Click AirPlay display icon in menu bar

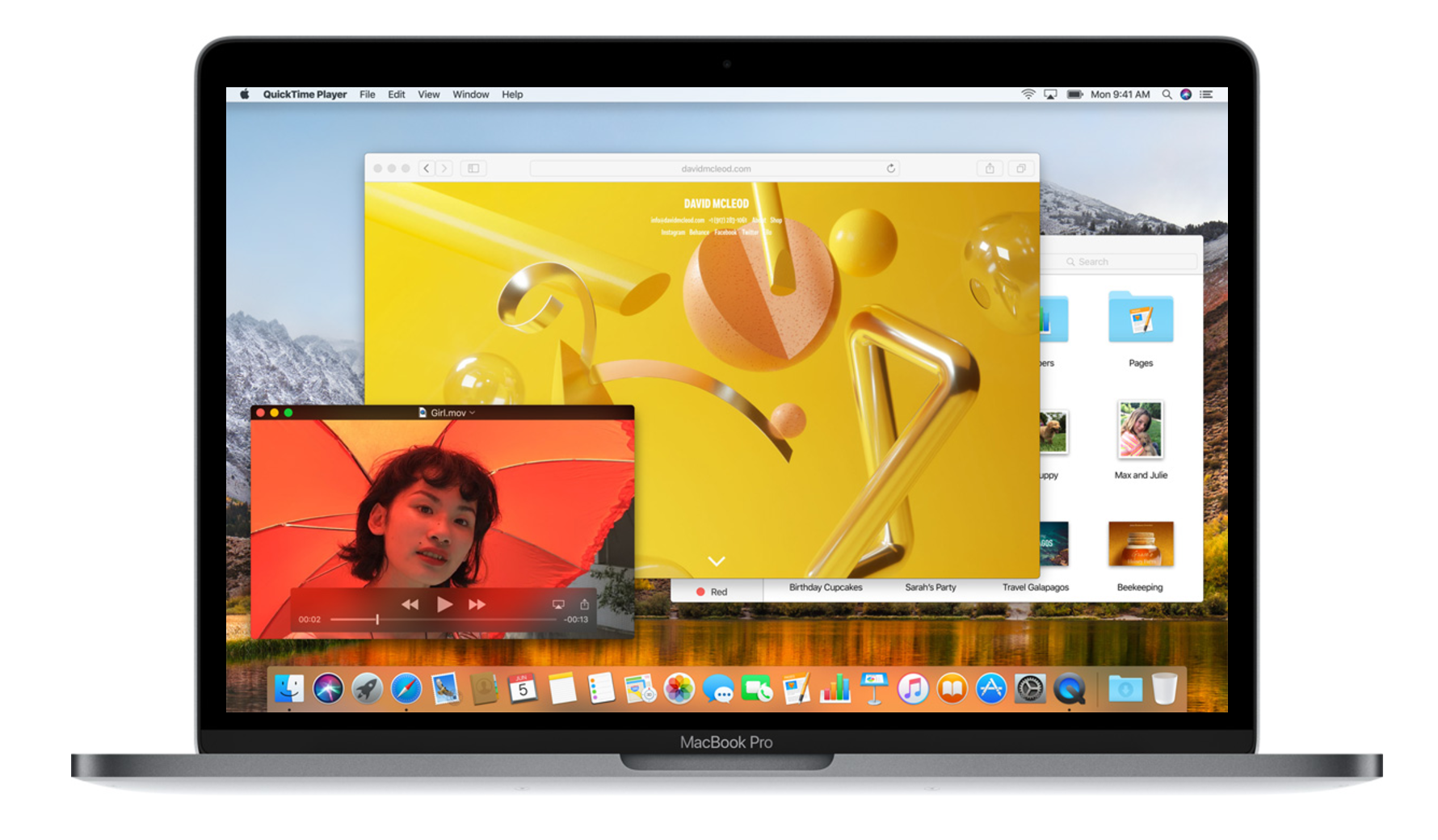click(1050, 94)
